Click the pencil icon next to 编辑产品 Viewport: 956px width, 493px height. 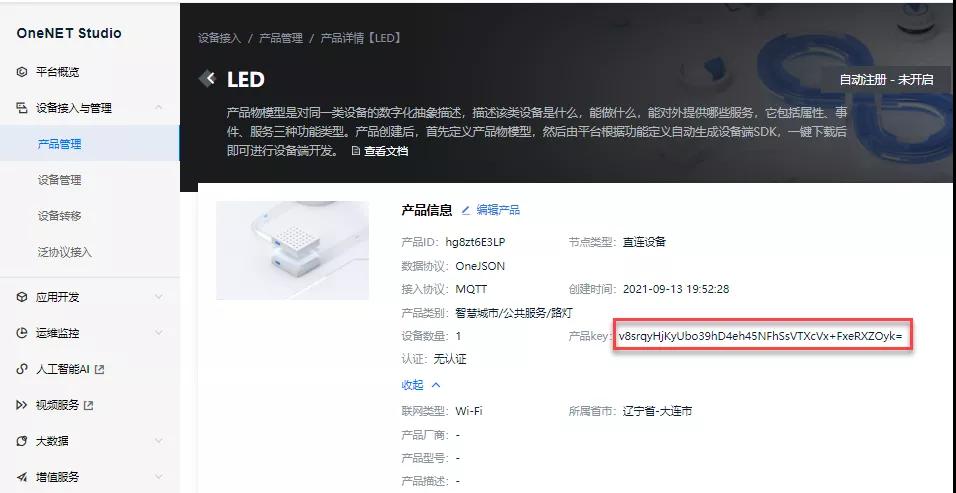pos(466,210)
